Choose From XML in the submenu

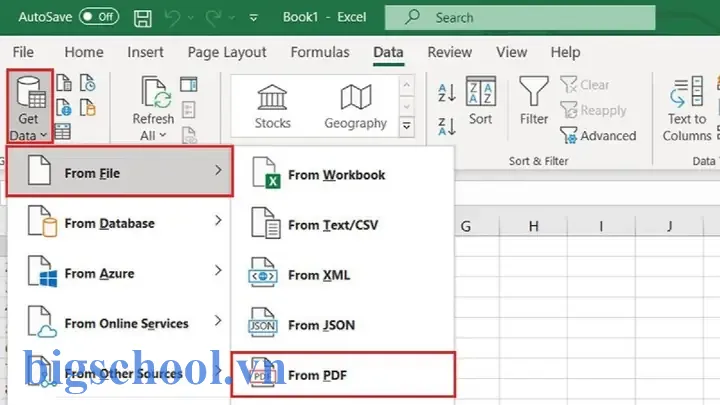point(343,275)
